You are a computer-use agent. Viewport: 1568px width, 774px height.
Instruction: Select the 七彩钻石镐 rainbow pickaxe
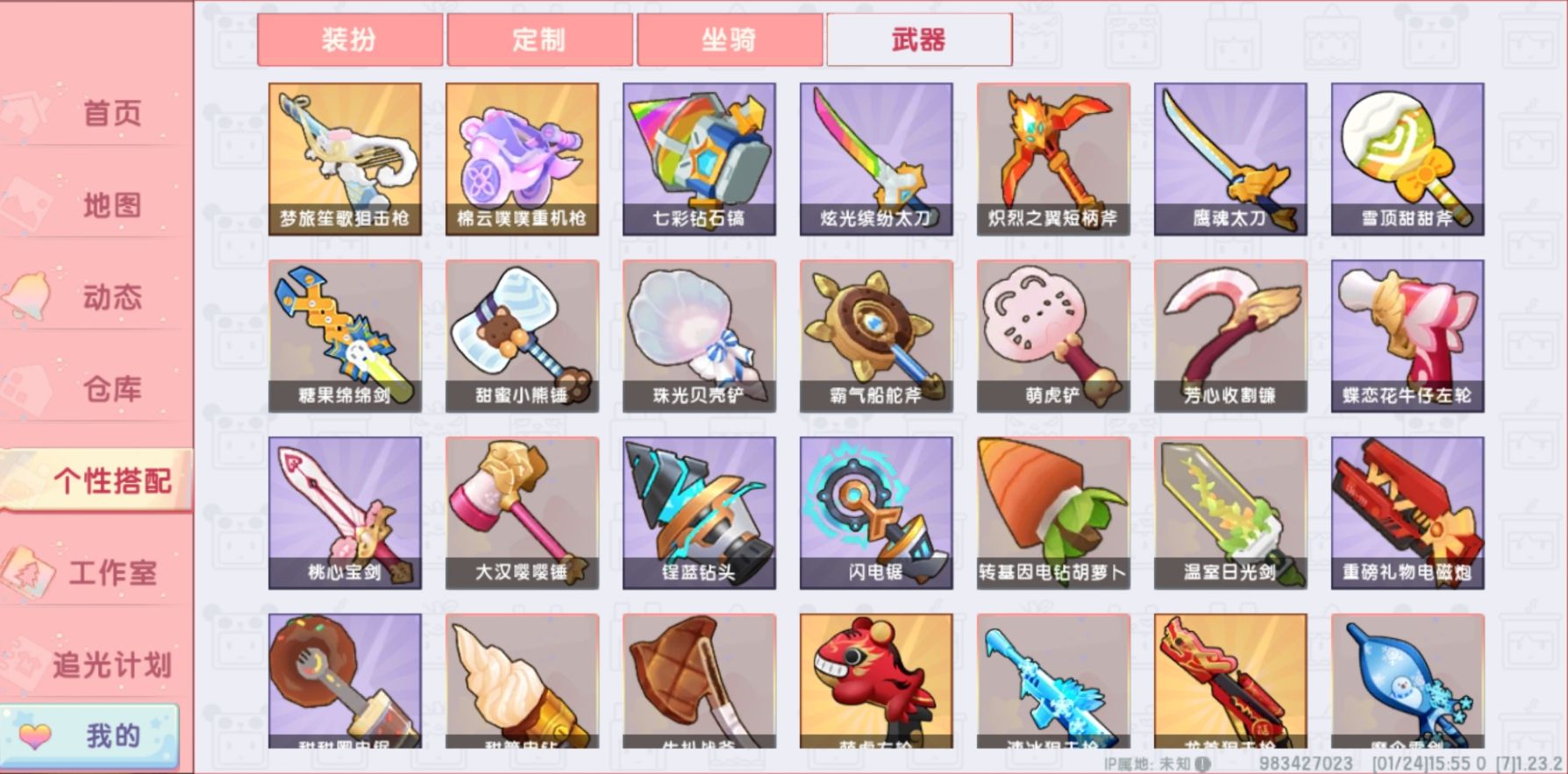pyautogui.click(x=699, y=159)
